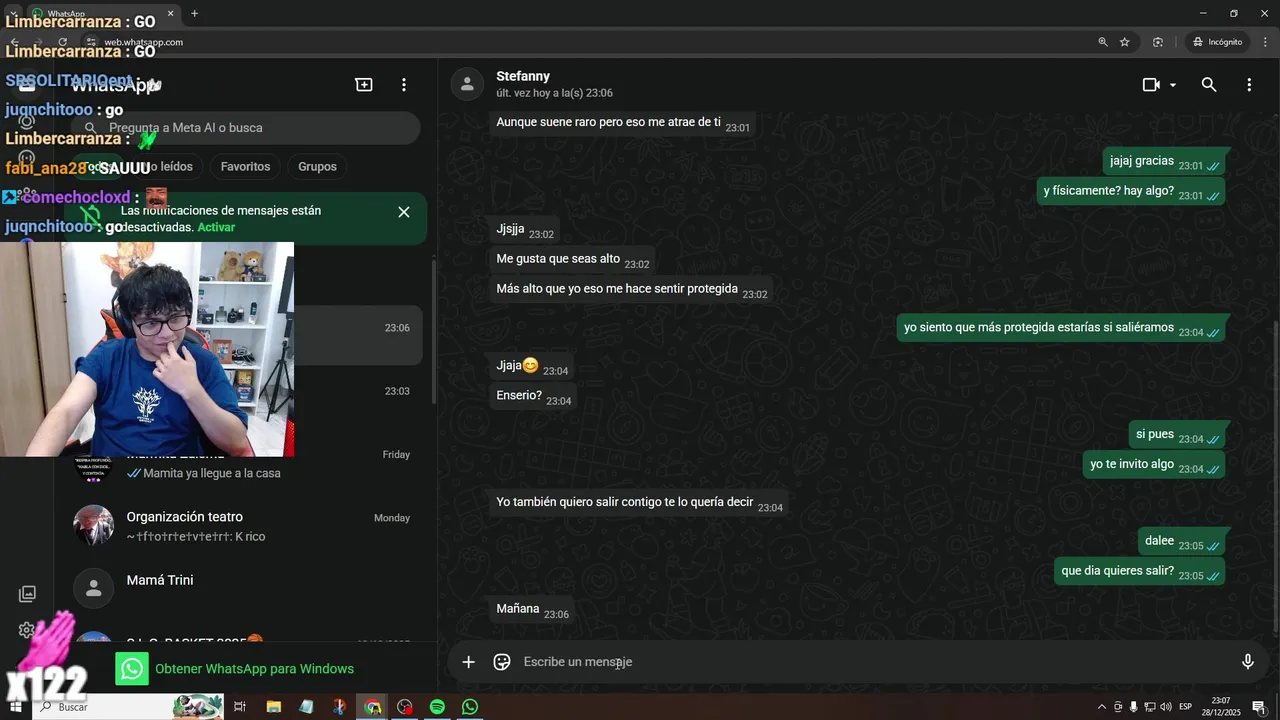Click the green WhatsApp logo in banner

[x=132, y=669]
